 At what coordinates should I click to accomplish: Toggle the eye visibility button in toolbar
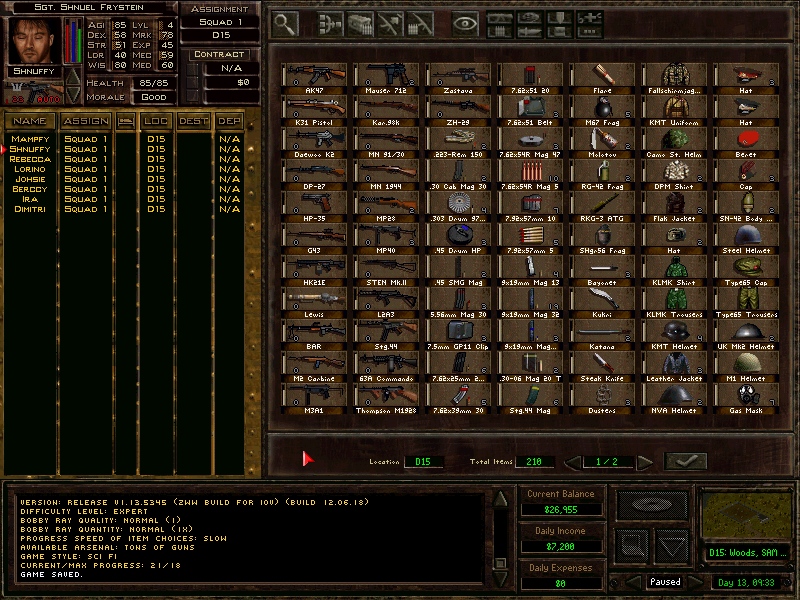[465, 24]
